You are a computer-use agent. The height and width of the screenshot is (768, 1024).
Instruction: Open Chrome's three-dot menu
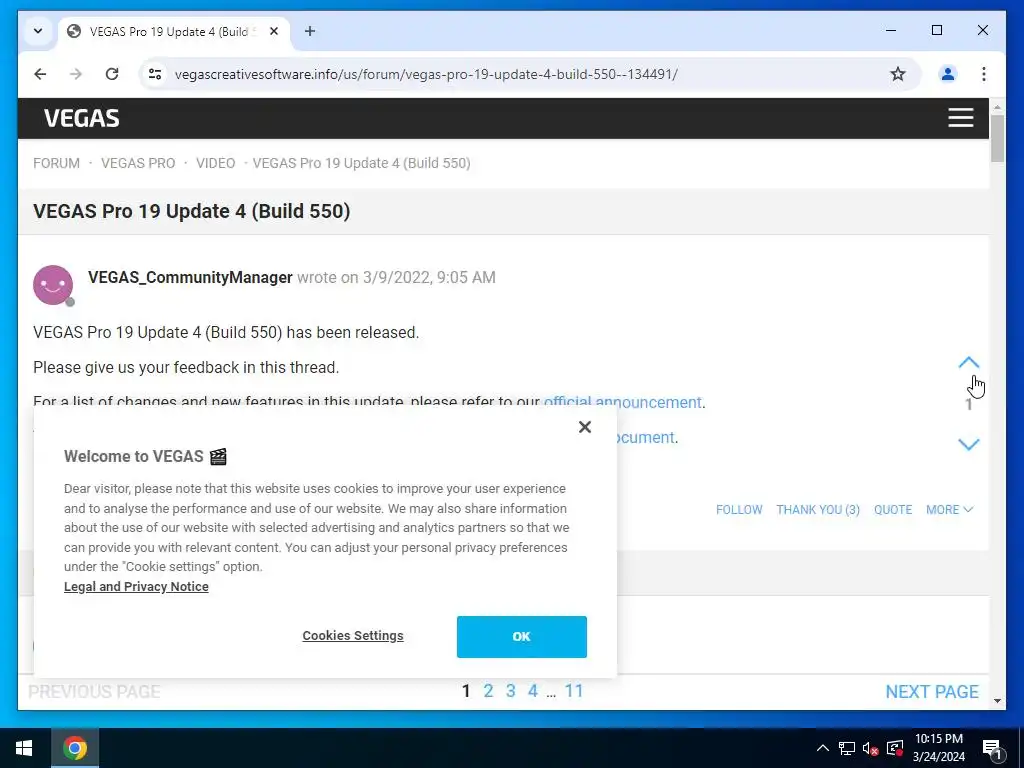(x=984, y=74)
